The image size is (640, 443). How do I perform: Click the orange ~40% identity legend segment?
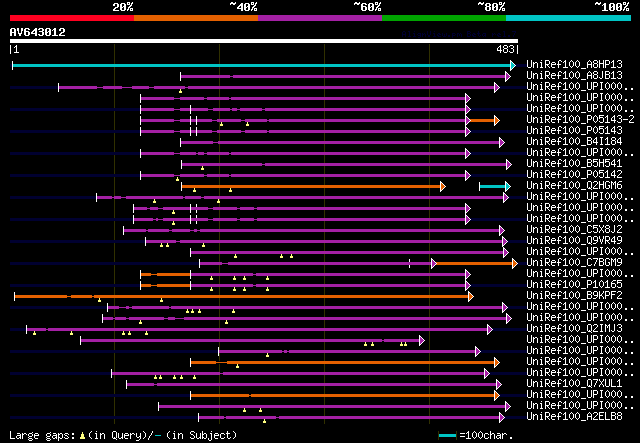click(196, 18)
